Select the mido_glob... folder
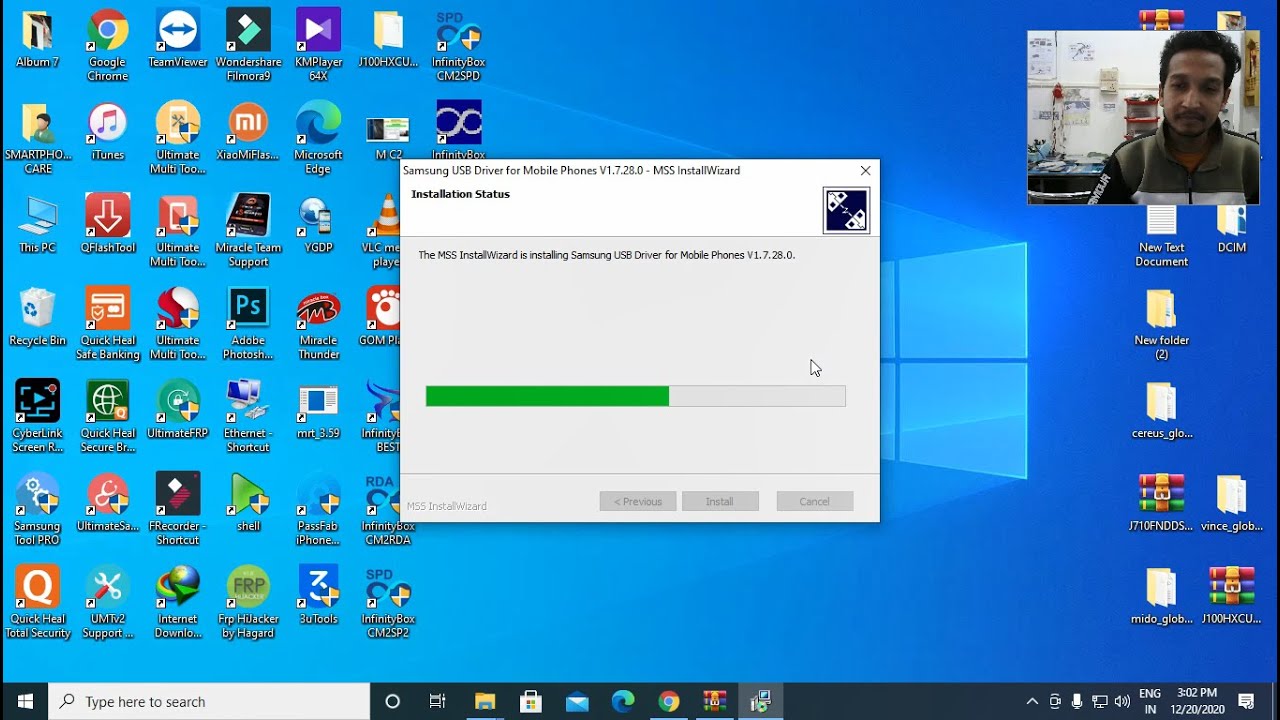Viewport: 1280px width, 720px height. pyautogui.click(x=1162, y=597)
